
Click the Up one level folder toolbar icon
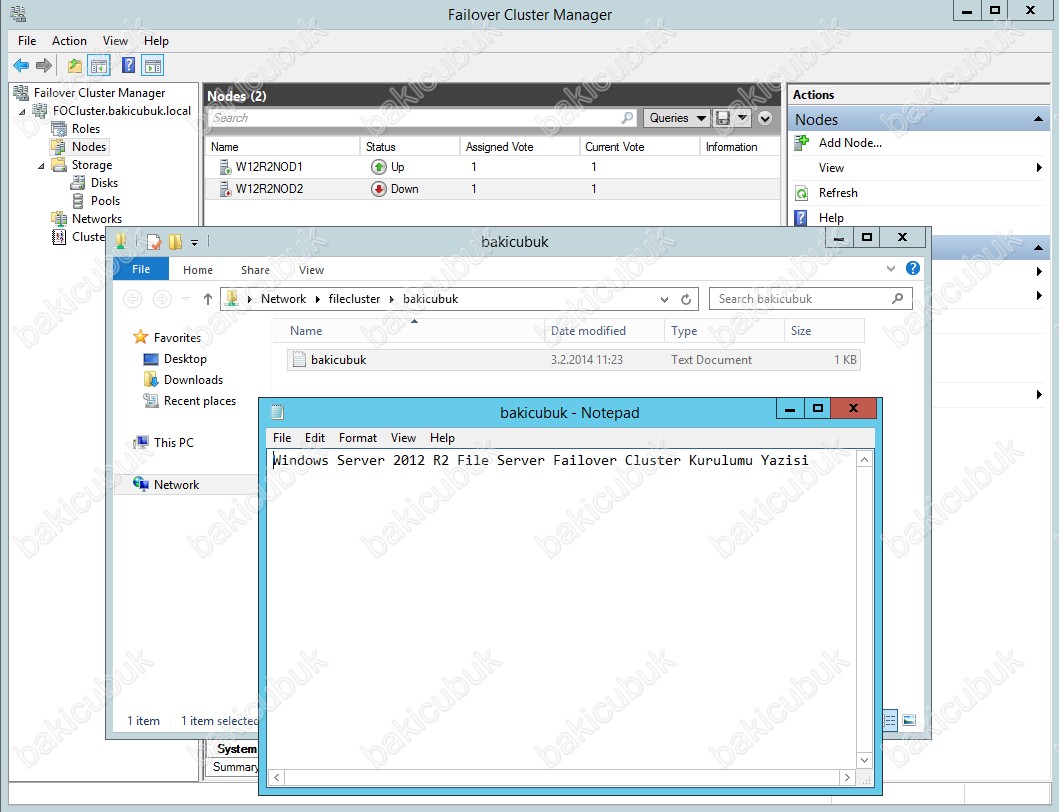[x=74, y=66]
